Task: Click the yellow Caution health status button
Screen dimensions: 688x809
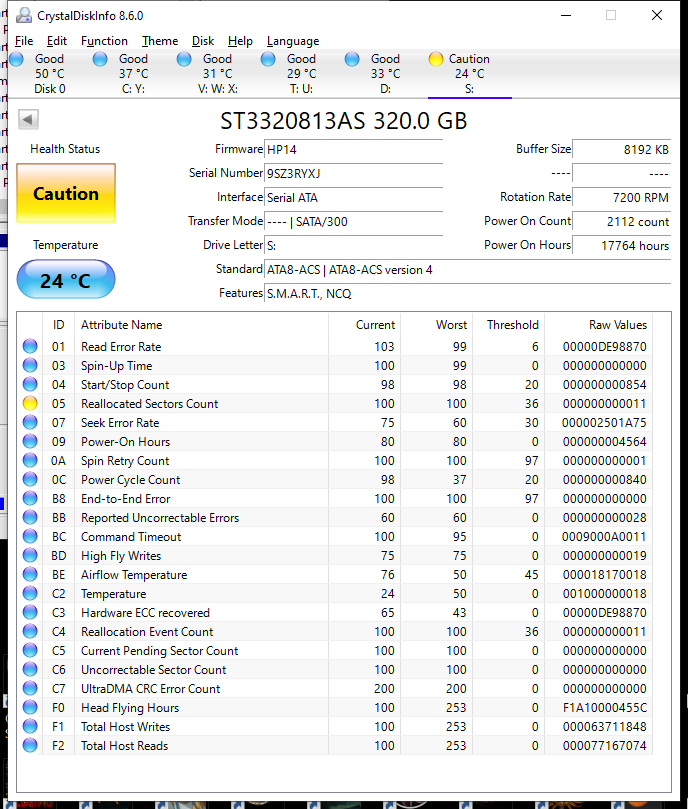Action: pos(66,193)
